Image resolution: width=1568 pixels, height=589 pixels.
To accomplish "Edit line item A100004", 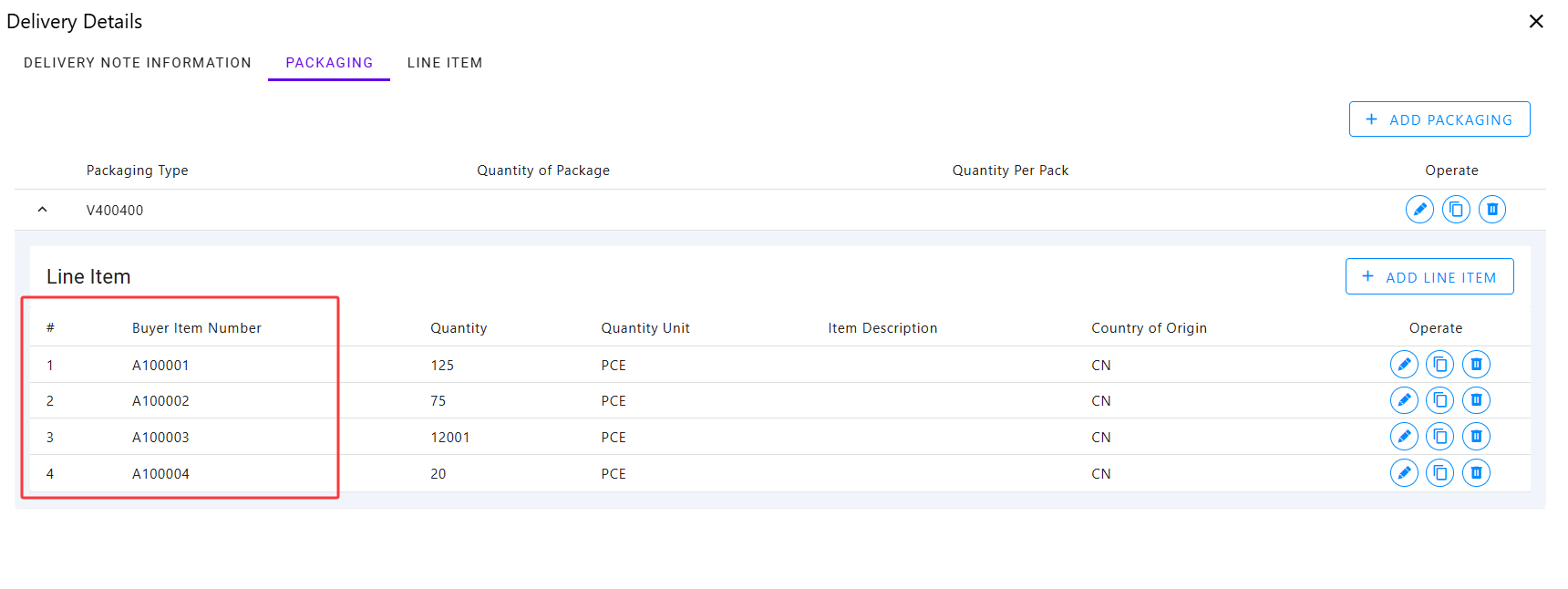I will coord(1404,473).
